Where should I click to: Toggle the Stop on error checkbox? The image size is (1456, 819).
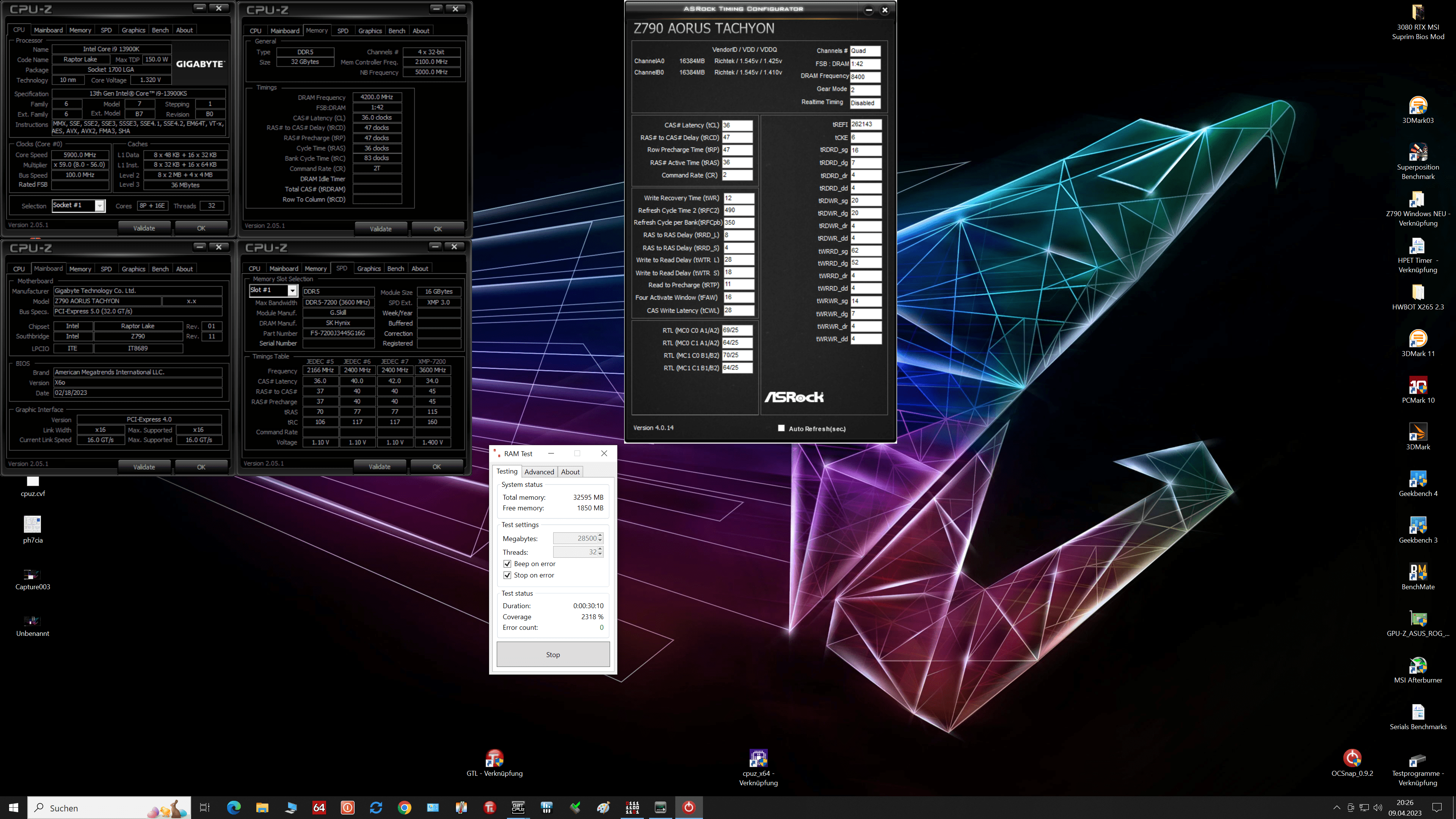[507, 575]
